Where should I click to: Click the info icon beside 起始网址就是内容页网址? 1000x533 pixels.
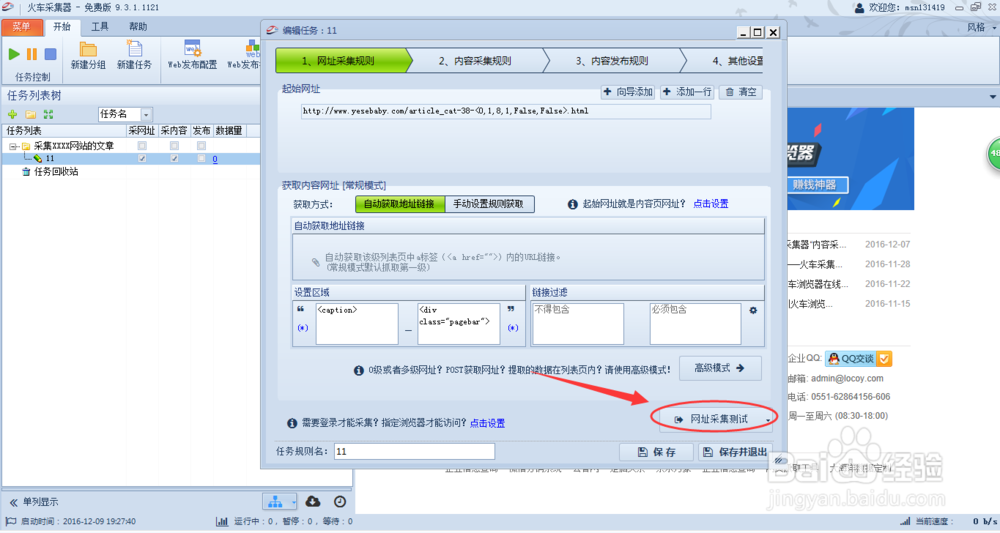point(573,204)
